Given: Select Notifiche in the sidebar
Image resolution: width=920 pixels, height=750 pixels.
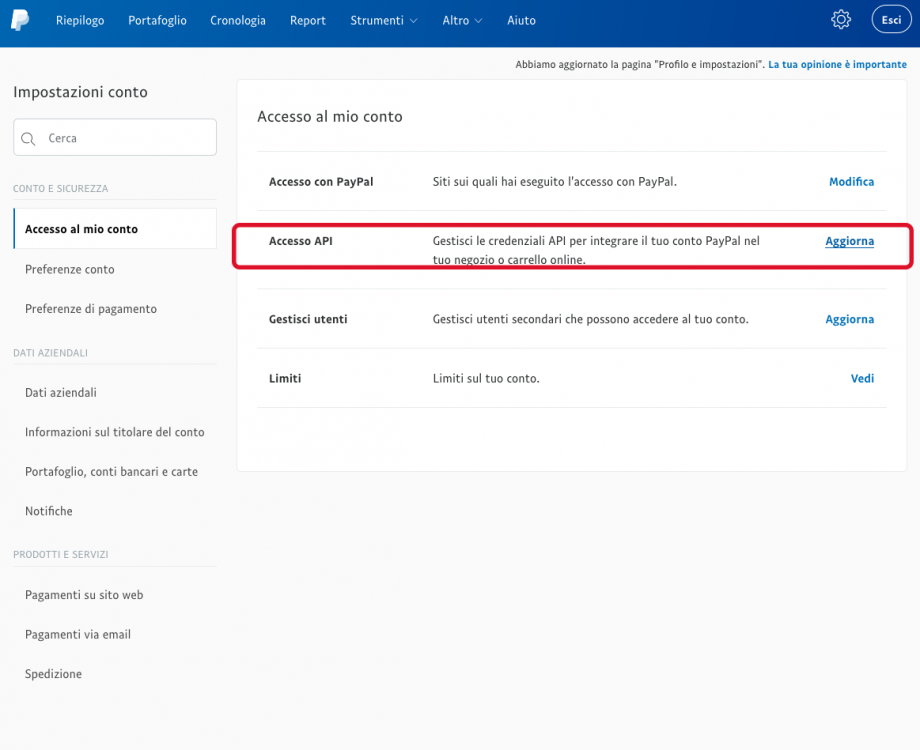Looking at the screenshot, I should [x=49, y=511].
